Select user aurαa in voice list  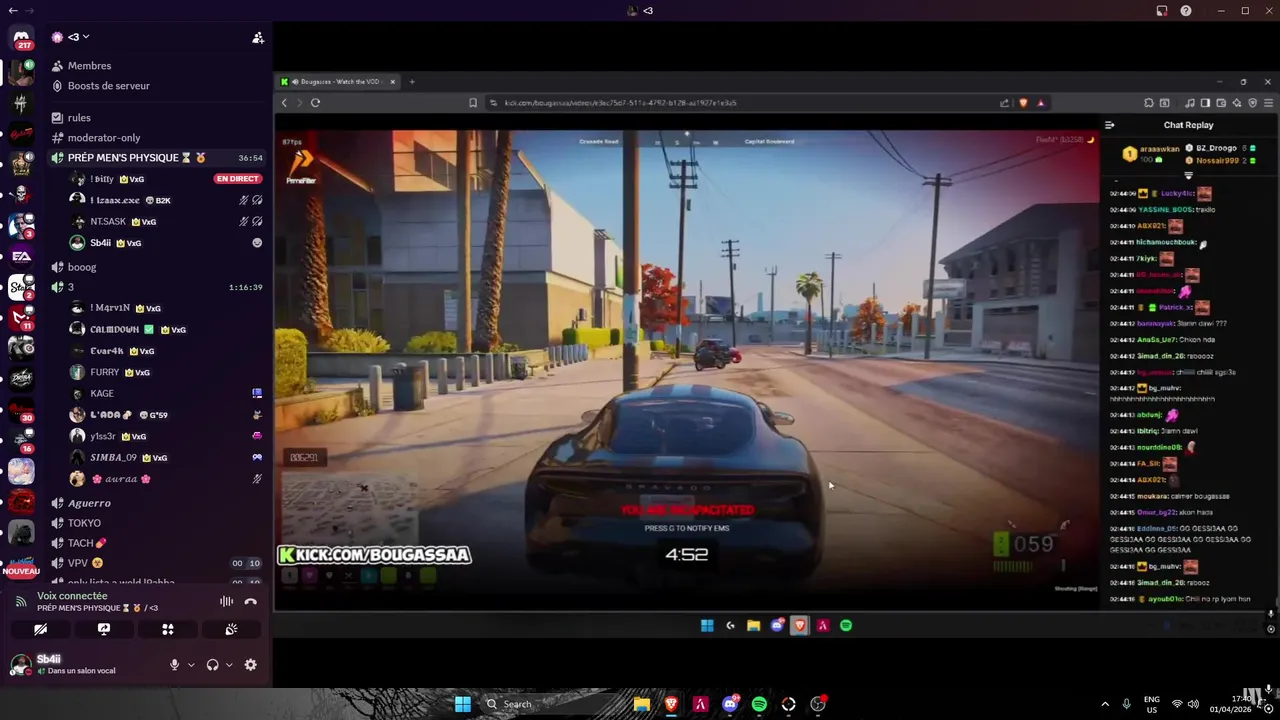[x=165, y=479]
